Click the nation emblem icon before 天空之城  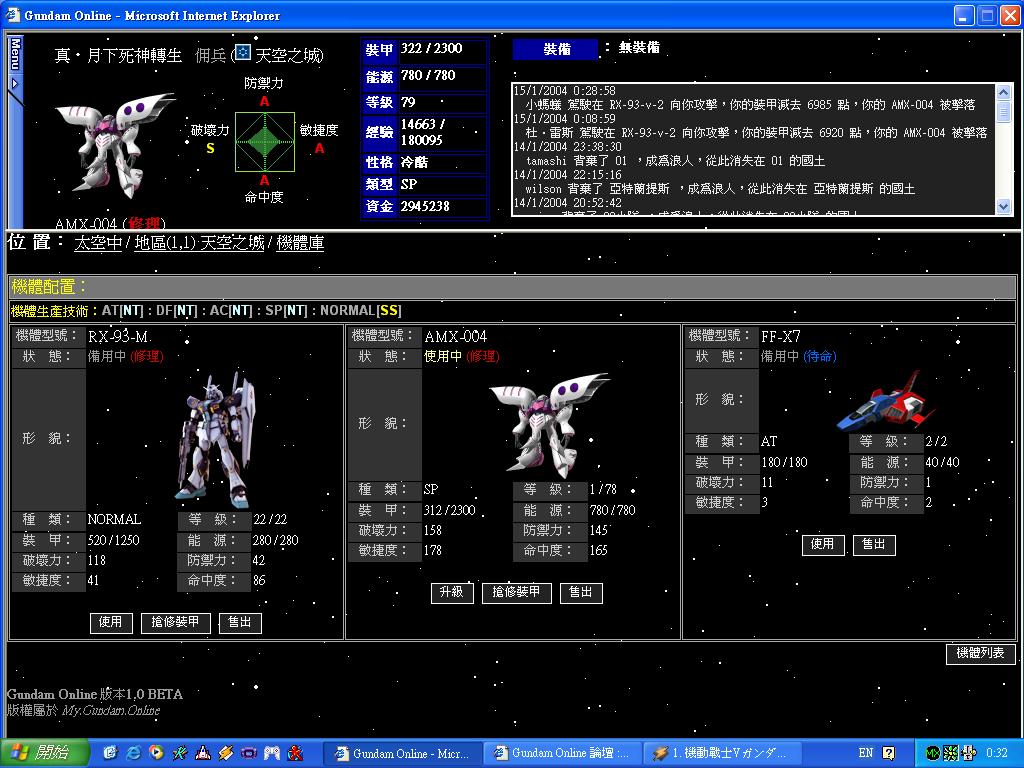[x=243, y=52]
